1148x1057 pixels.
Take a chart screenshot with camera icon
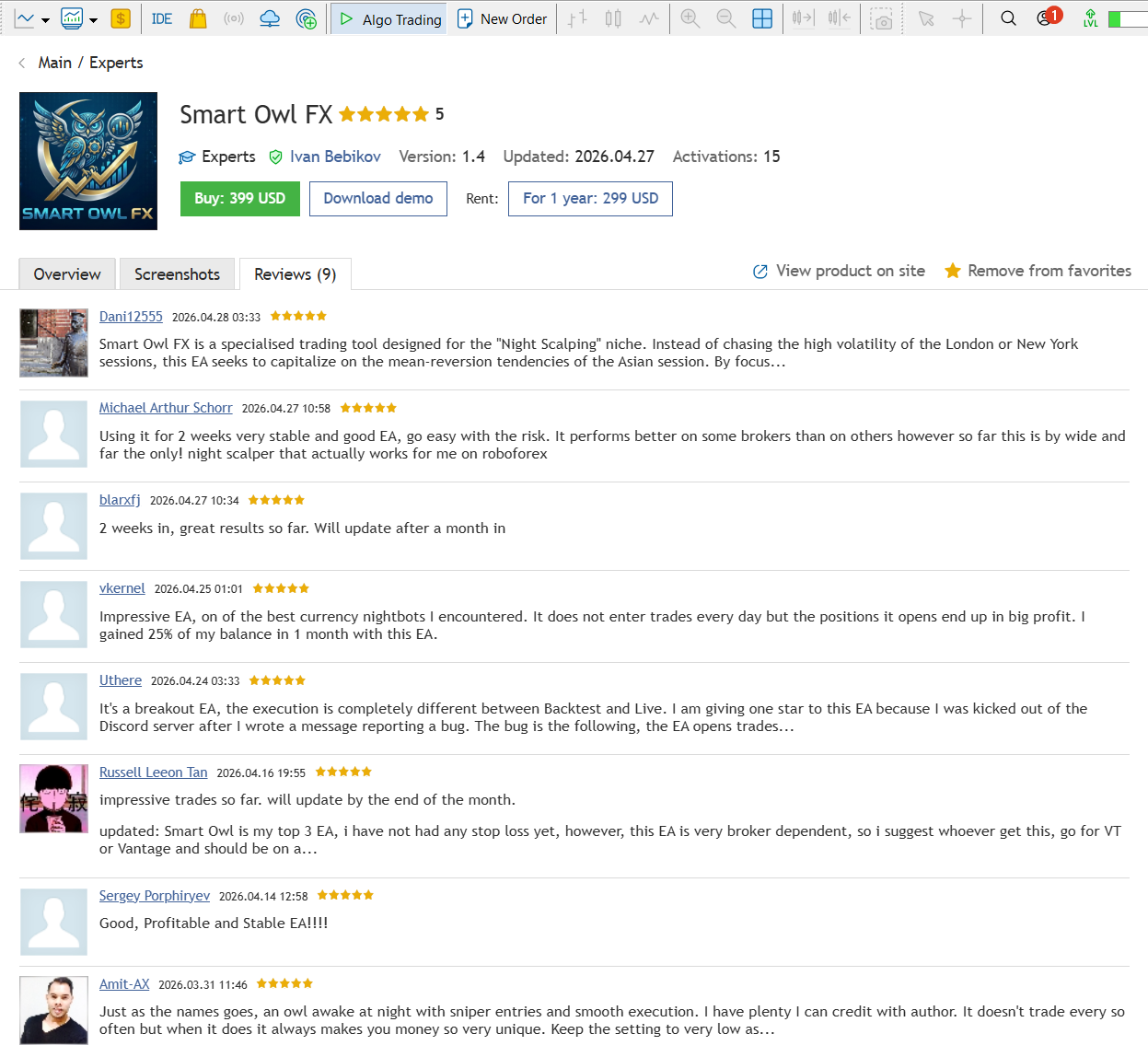883,19
